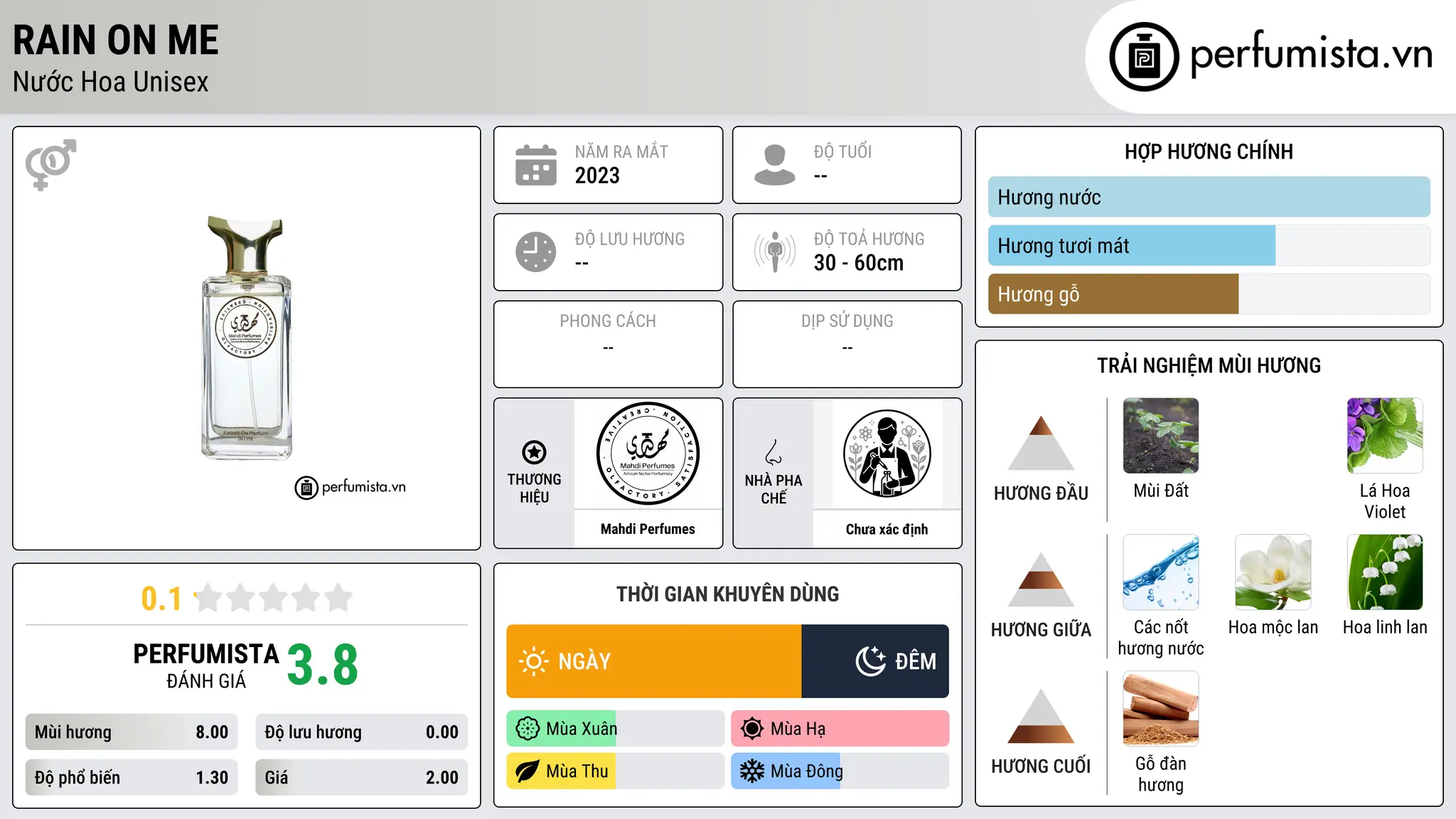Click the RAIN ON ME title

click(116, 40)
